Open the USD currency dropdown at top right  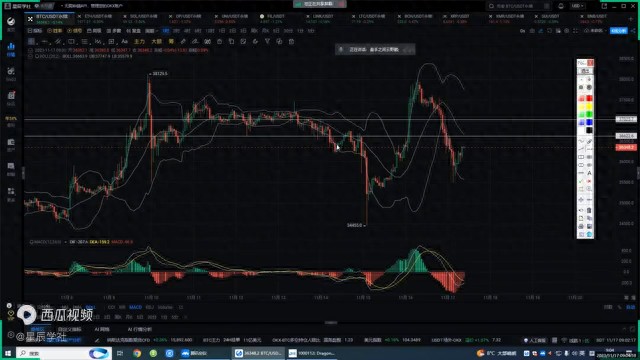[x=578, y=6]
